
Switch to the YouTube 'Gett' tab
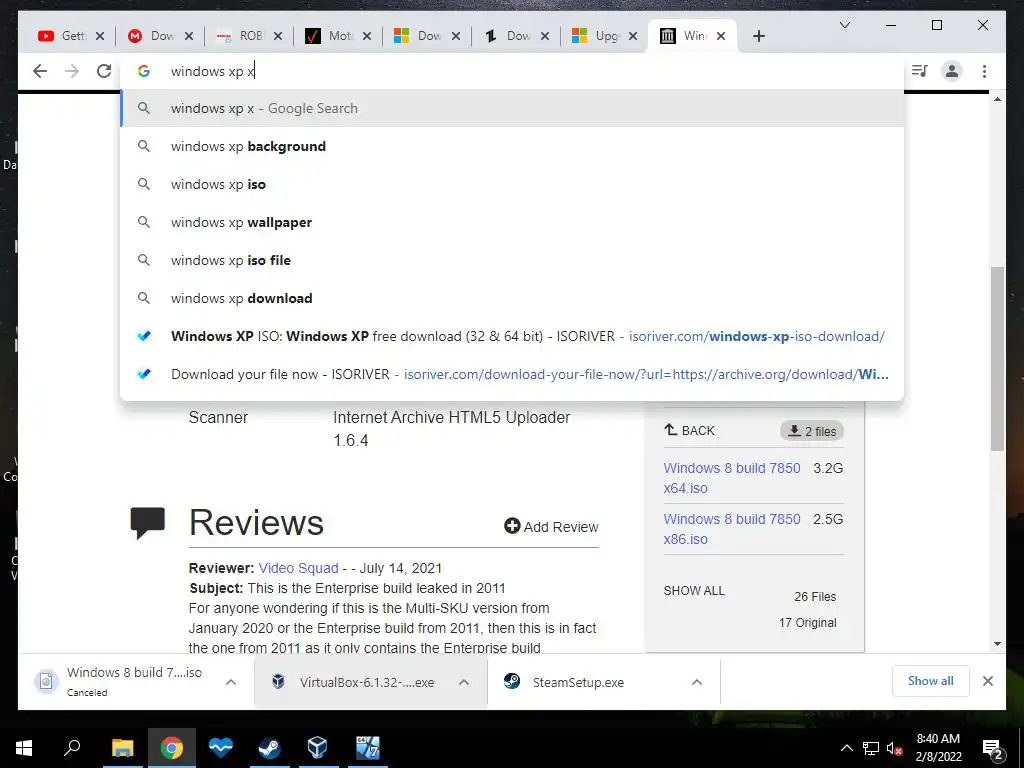[x=63, y=36]
